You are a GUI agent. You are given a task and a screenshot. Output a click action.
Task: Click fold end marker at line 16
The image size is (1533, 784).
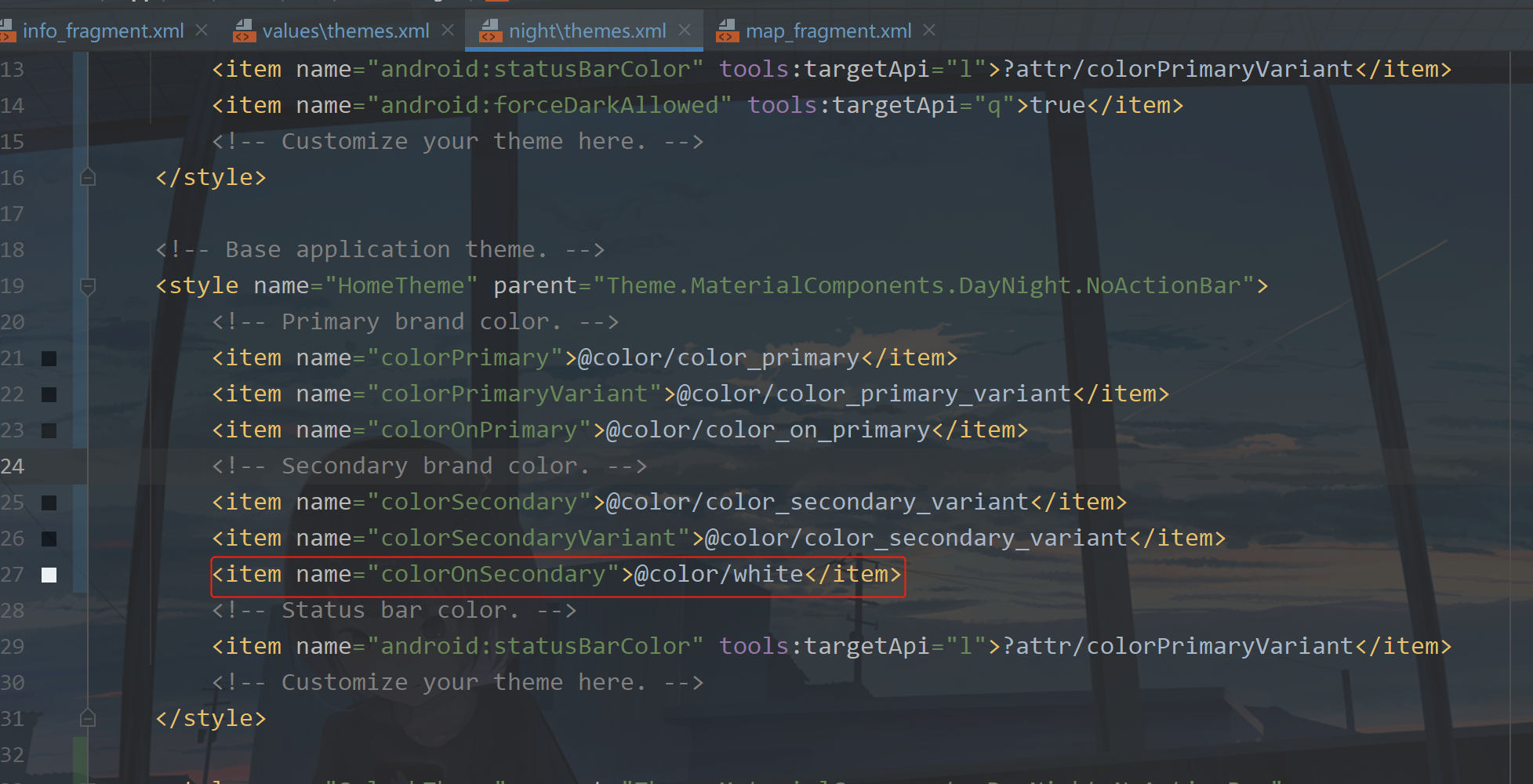(x=88, y=178)
